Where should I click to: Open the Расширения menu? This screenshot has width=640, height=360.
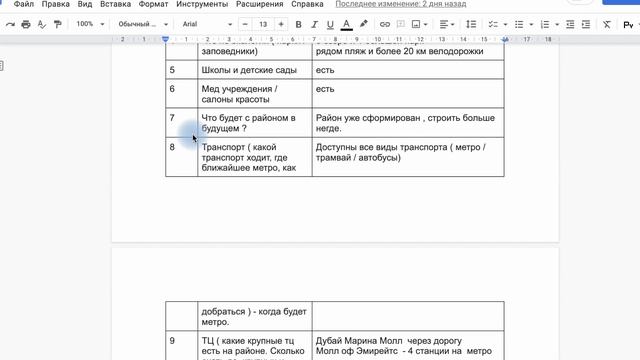[x=260, y=4]
